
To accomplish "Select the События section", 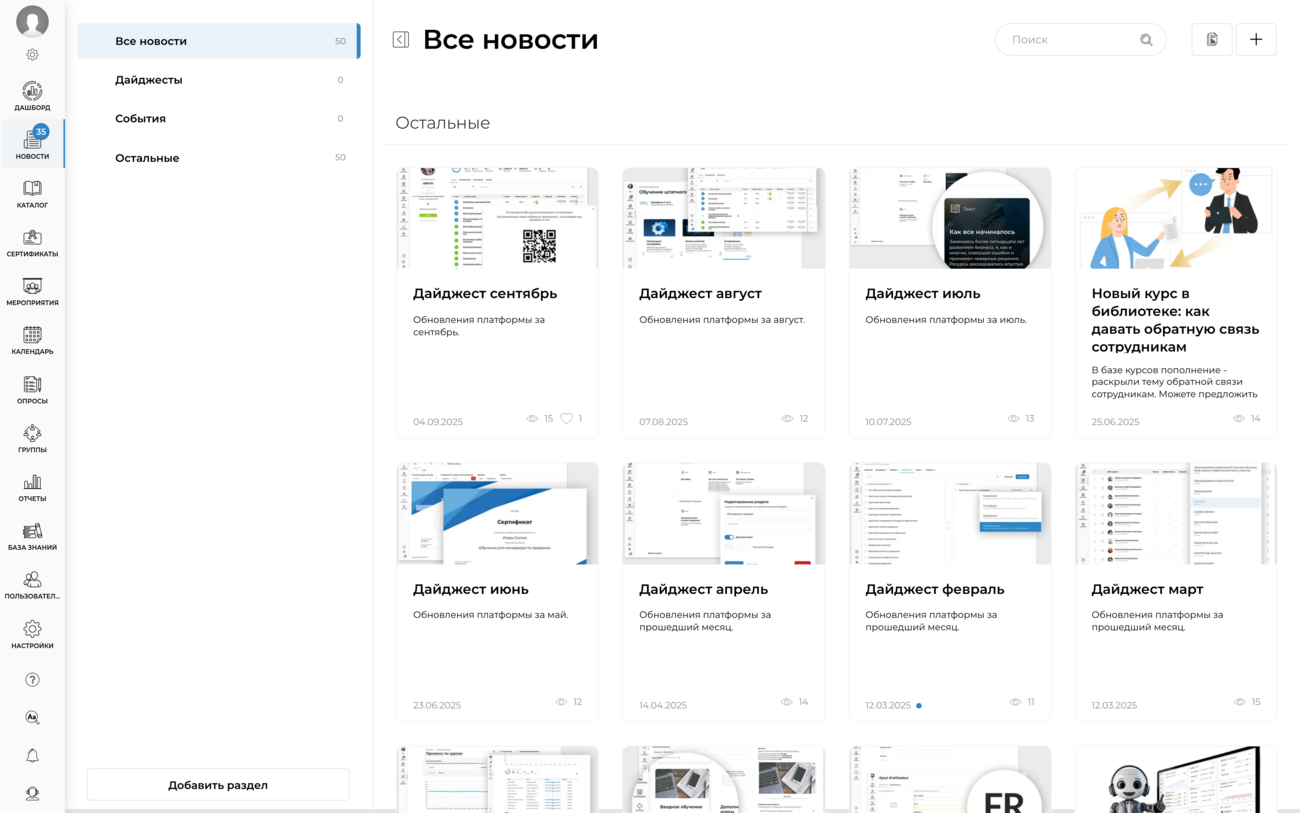I will pyautogui.click(x=219, y=118).
